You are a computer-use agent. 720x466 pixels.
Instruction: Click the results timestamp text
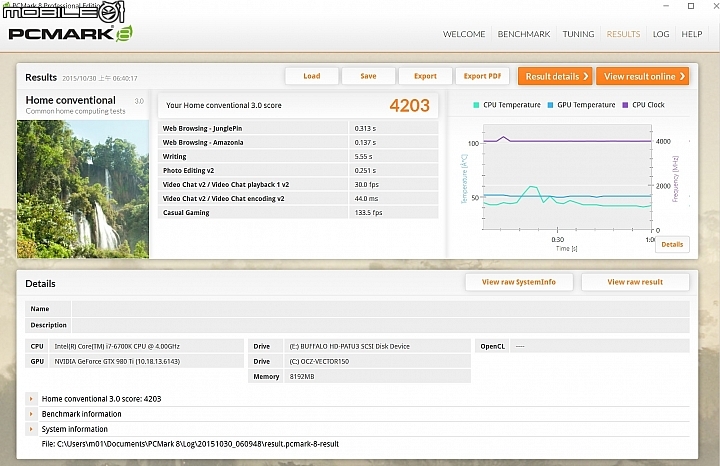[100, 79]
